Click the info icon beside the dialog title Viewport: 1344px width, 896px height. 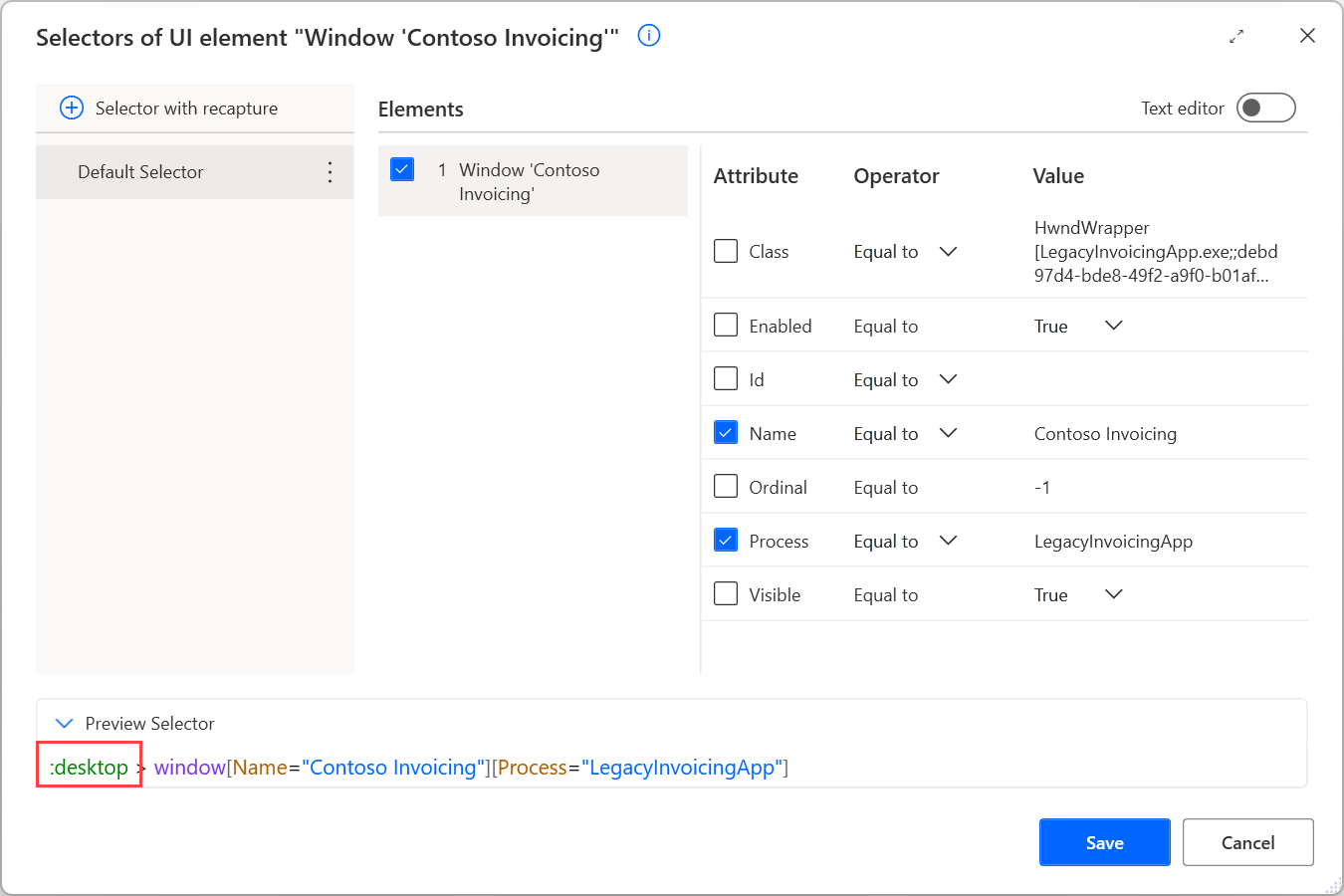(649, 36)
